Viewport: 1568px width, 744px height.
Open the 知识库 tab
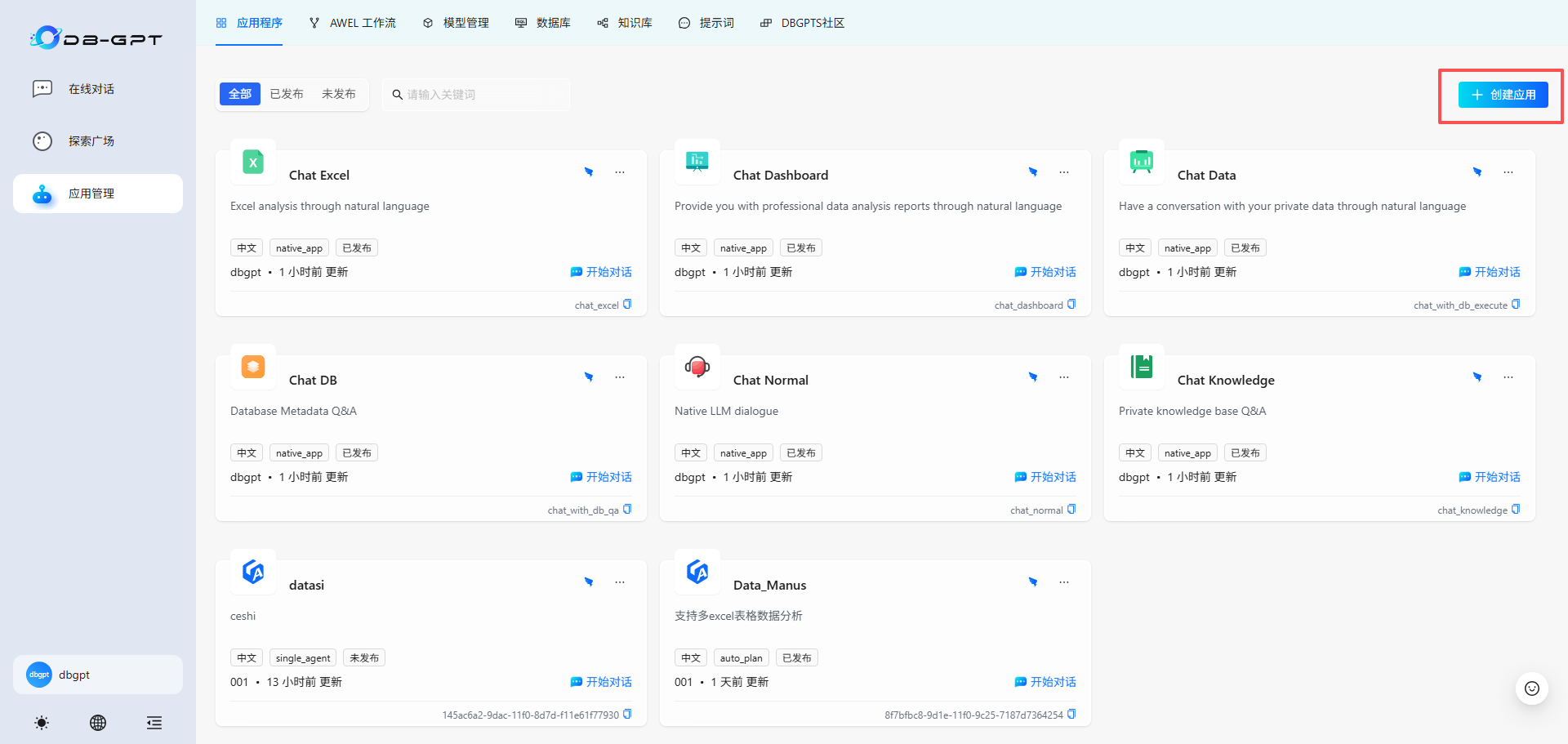(625, 23)
